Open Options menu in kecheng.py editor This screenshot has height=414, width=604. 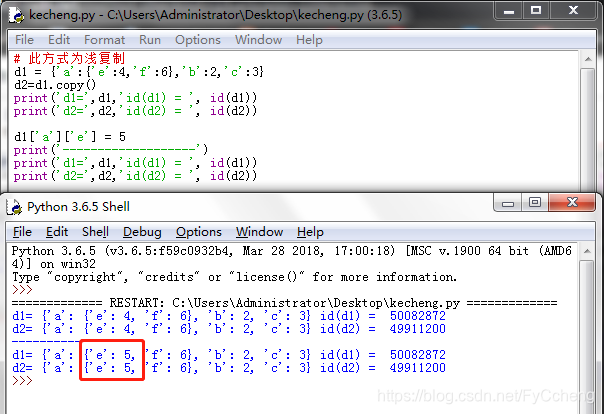(x=198, y=40)
